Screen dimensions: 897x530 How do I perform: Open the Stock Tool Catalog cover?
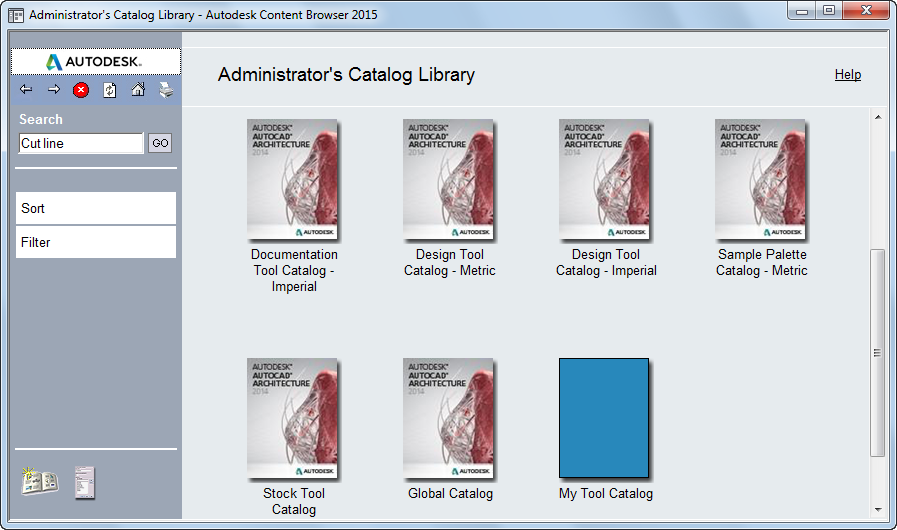coord(293,418)
